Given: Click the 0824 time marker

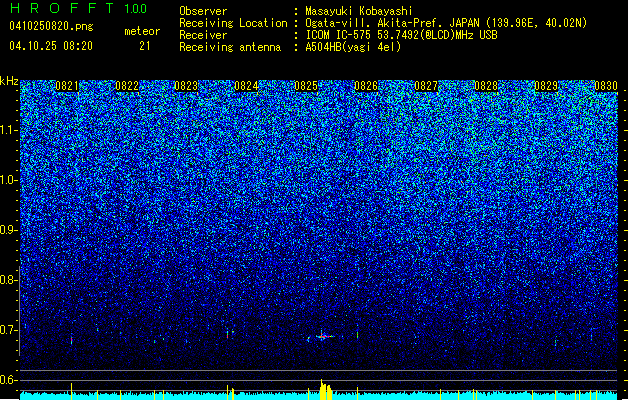Looking at the screenshot, I should (246, 86).
